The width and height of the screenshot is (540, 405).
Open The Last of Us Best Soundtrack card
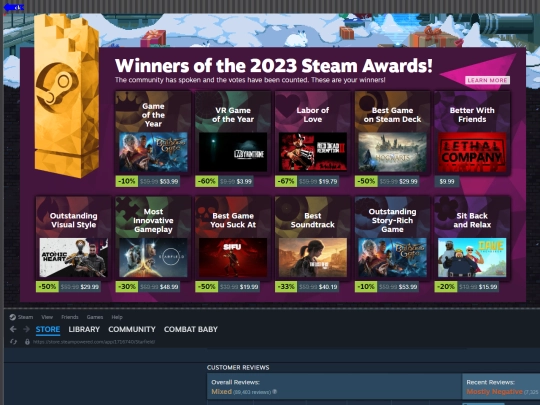[x=313, y=258]
